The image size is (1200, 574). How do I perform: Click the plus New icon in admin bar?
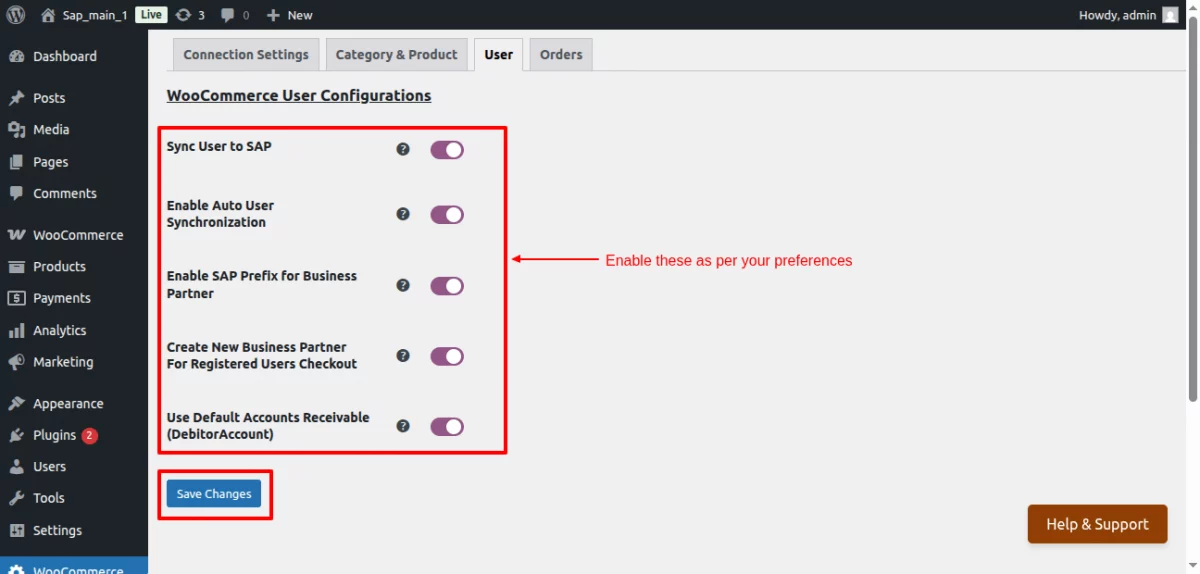coord(273,15)
